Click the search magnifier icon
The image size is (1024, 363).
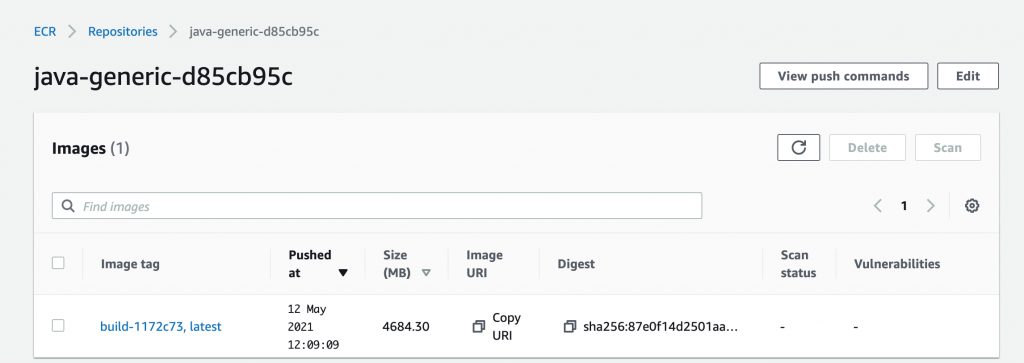coord(68,206)
